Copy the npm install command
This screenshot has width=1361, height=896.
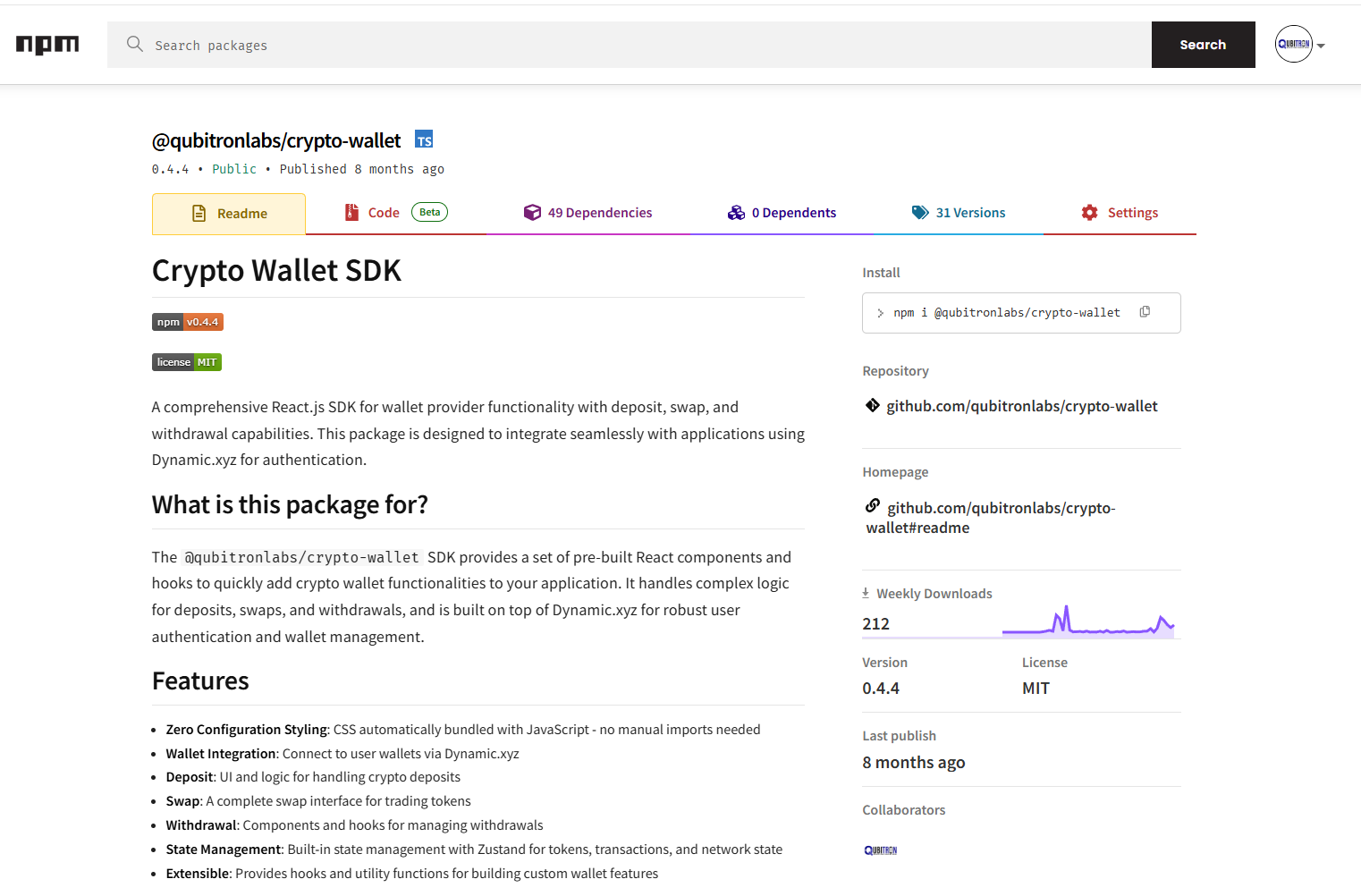tap(1145, 312)
